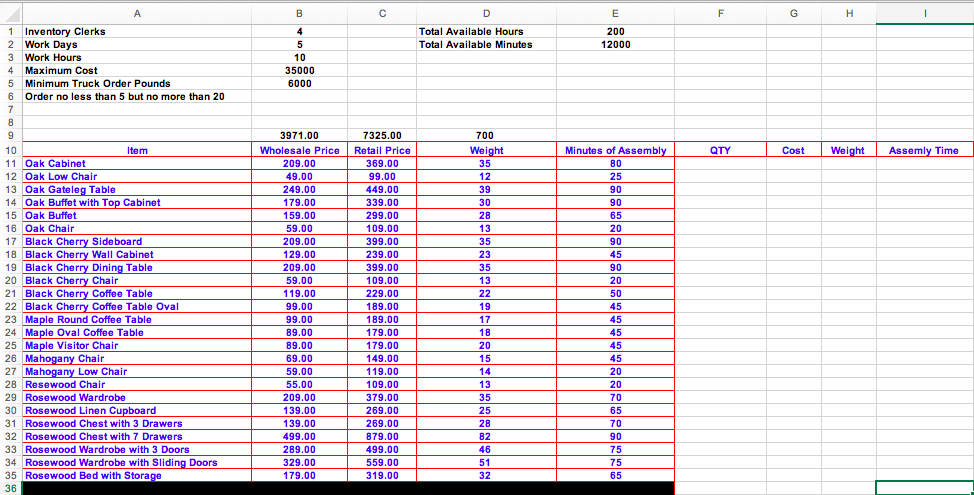Select column B header
The height and width of the screenshot is (495, 974).
point(299,14)
